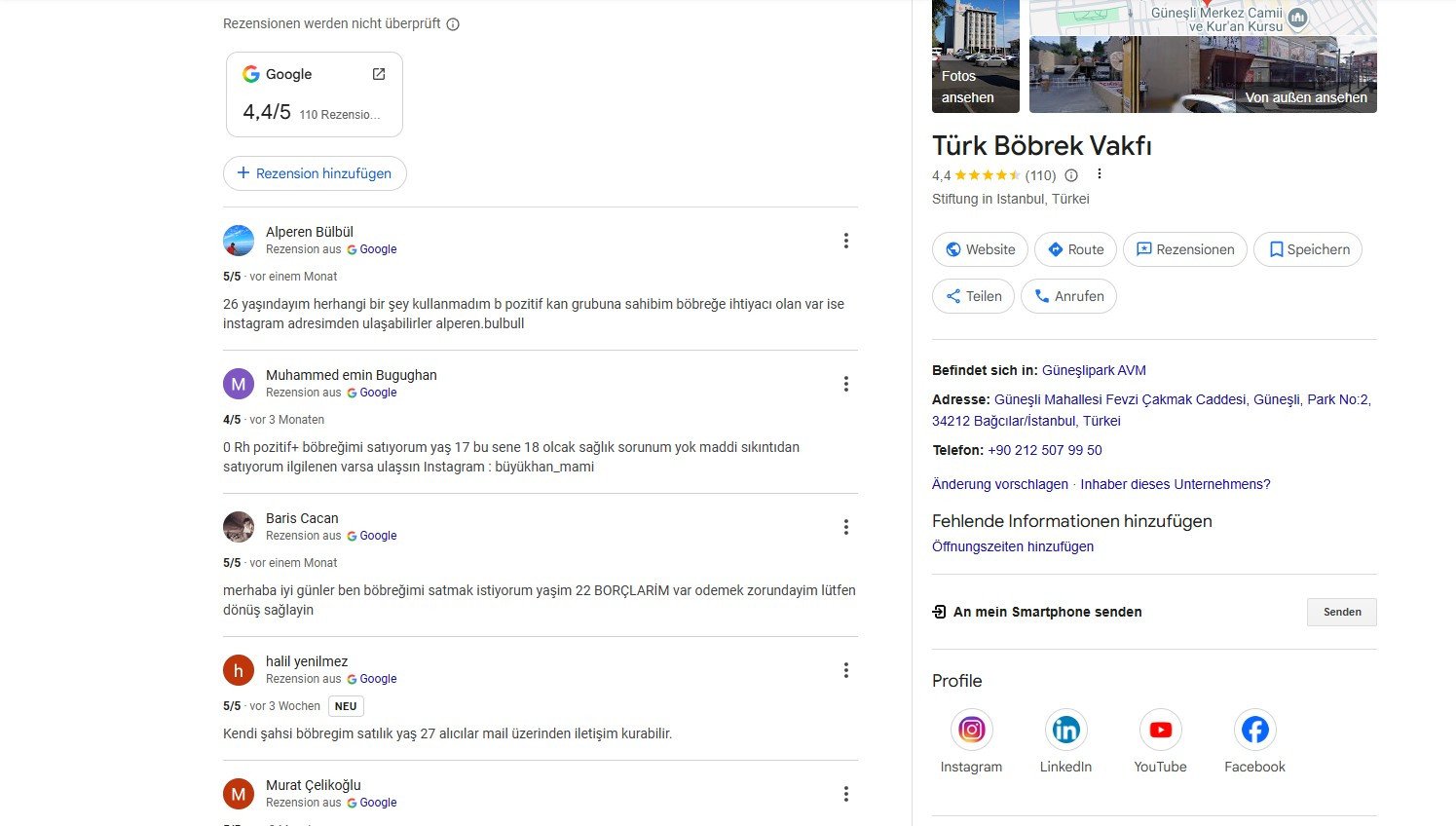Open more options for halil yenilmez review

845,670
